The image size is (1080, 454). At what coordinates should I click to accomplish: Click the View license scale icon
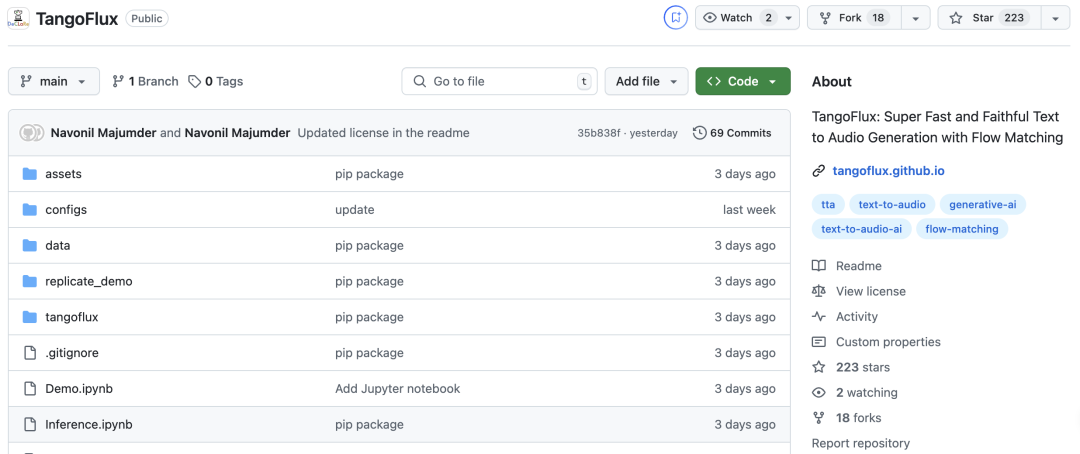pyautogui.click(x=819, y=291)
